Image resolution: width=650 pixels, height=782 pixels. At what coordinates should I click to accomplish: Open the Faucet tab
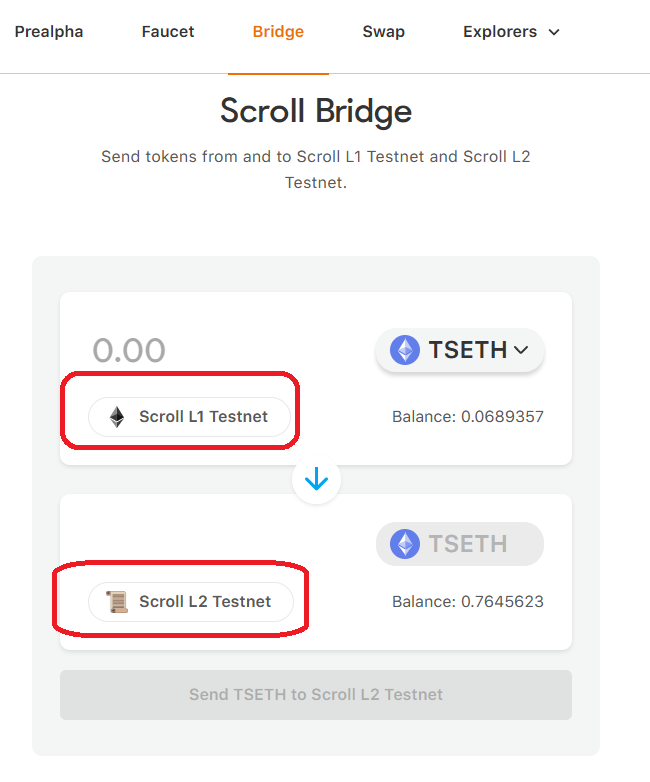168,32
